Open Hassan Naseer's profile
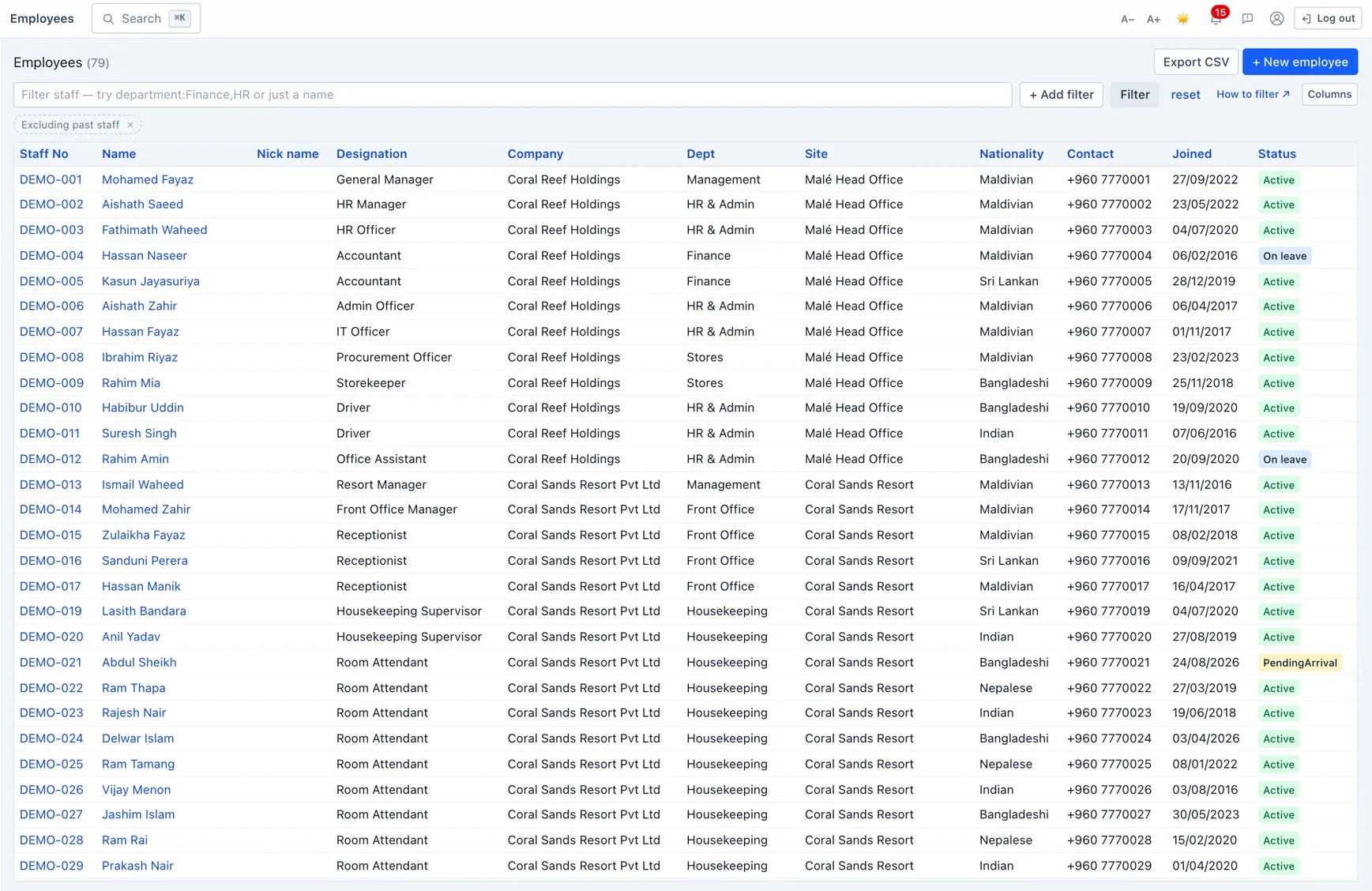The height and width of the screenshot is (891, 1372). tap(145, 256)
